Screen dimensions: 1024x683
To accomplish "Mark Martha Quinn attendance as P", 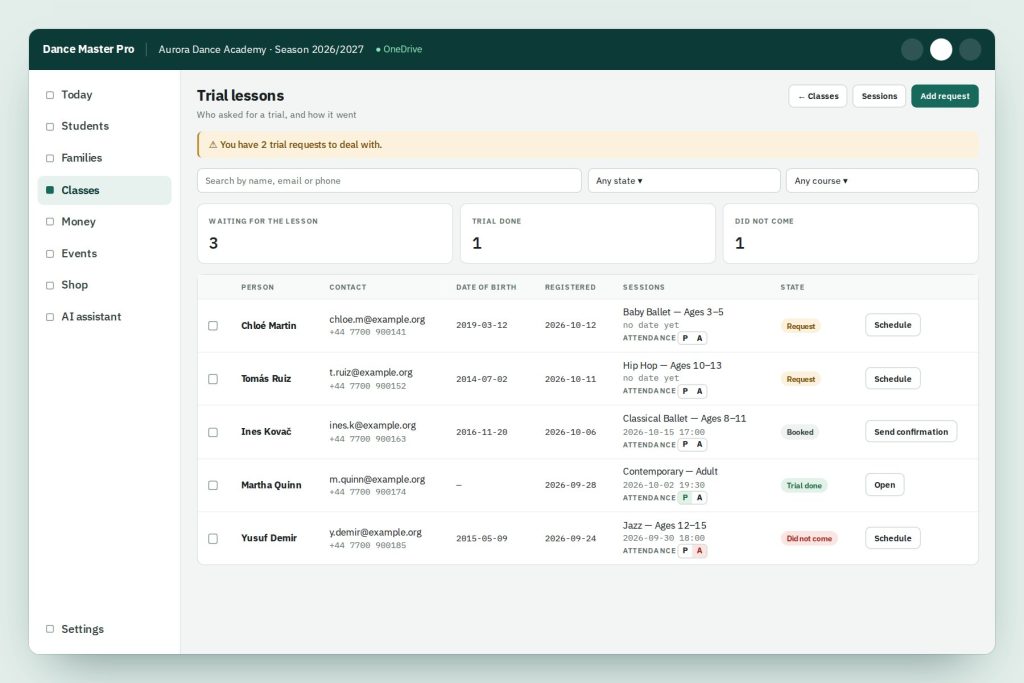I will coord(685,498).
